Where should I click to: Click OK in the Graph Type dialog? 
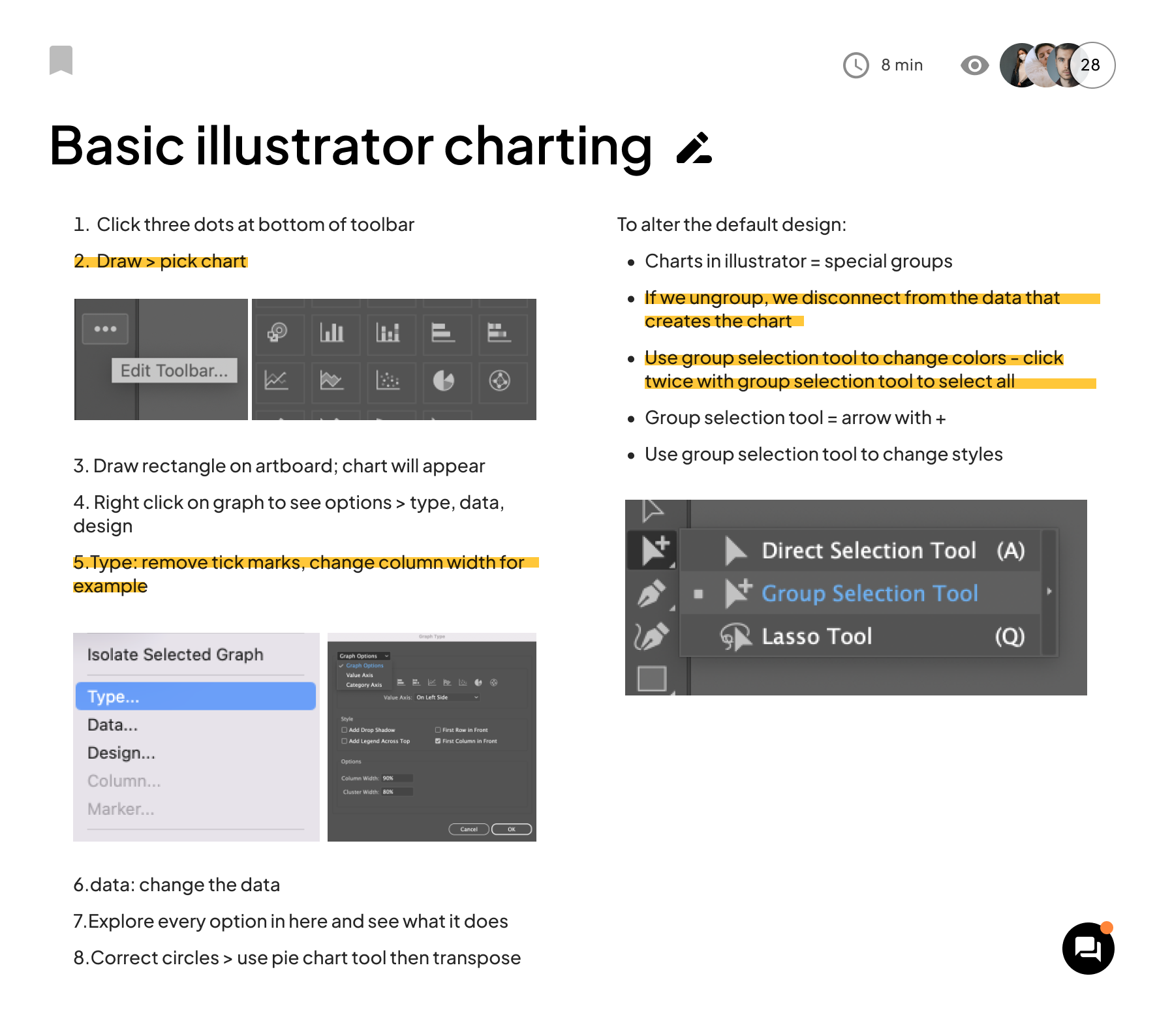[512, 829]
